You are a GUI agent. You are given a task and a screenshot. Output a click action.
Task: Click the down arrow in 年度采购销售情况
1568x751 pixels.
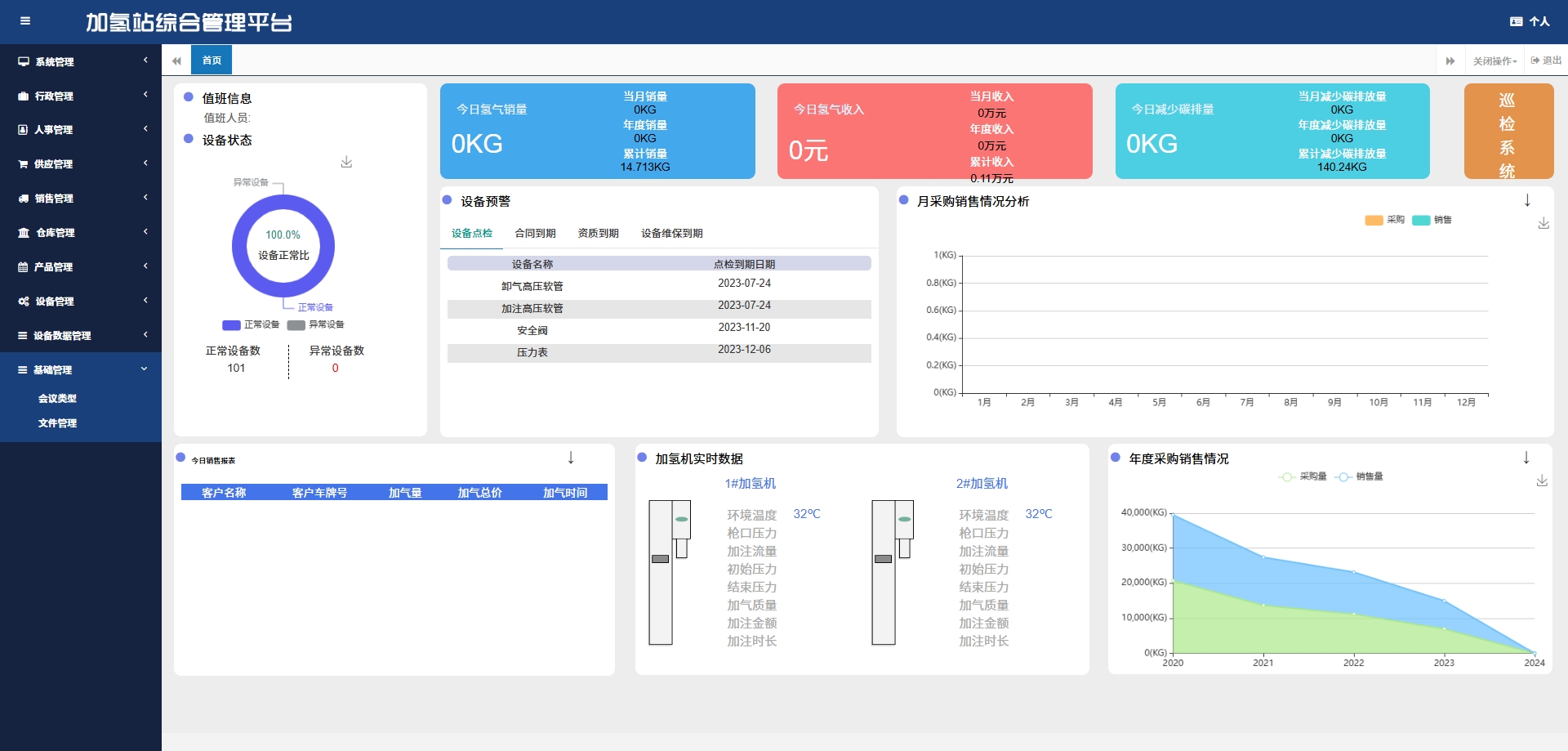pyautogui.click(x=1526, y=458)
